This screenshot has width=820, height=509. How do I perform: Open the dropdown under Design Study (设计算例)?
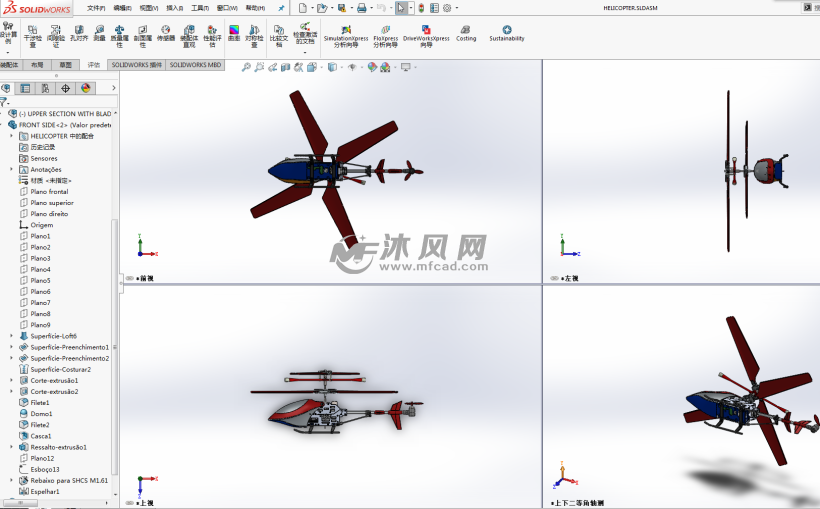[8, 52]
